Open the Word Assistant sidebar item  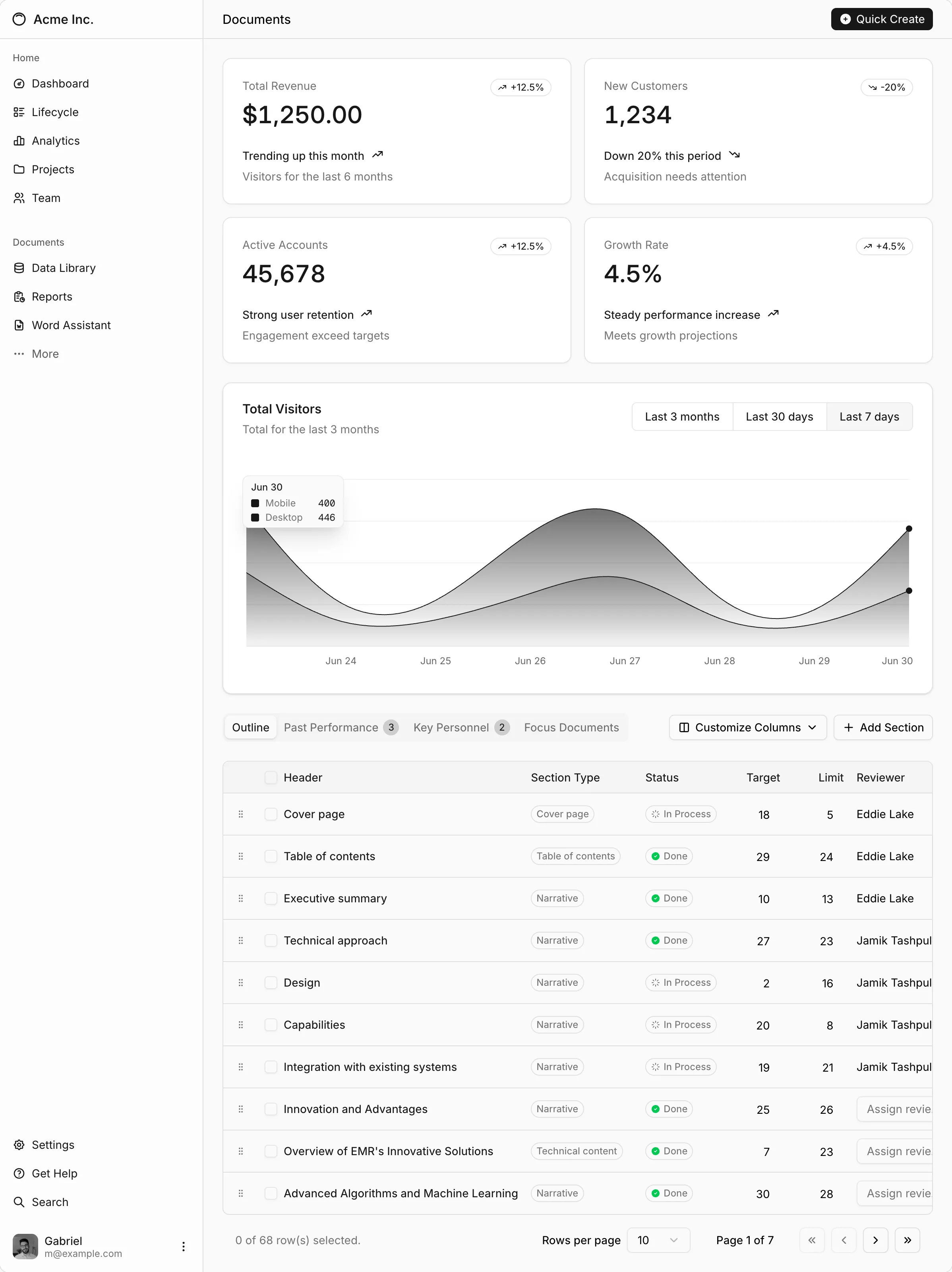(x=101, y=326)
